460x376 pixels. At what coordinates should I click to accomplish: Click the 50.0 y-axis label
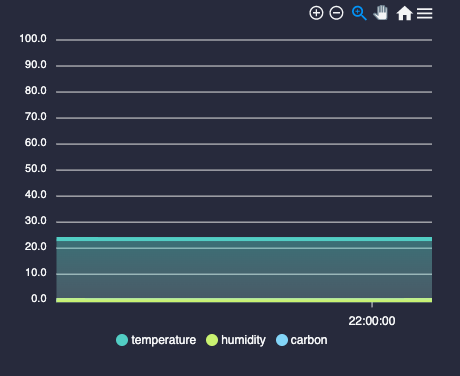(x=36, y=169)
